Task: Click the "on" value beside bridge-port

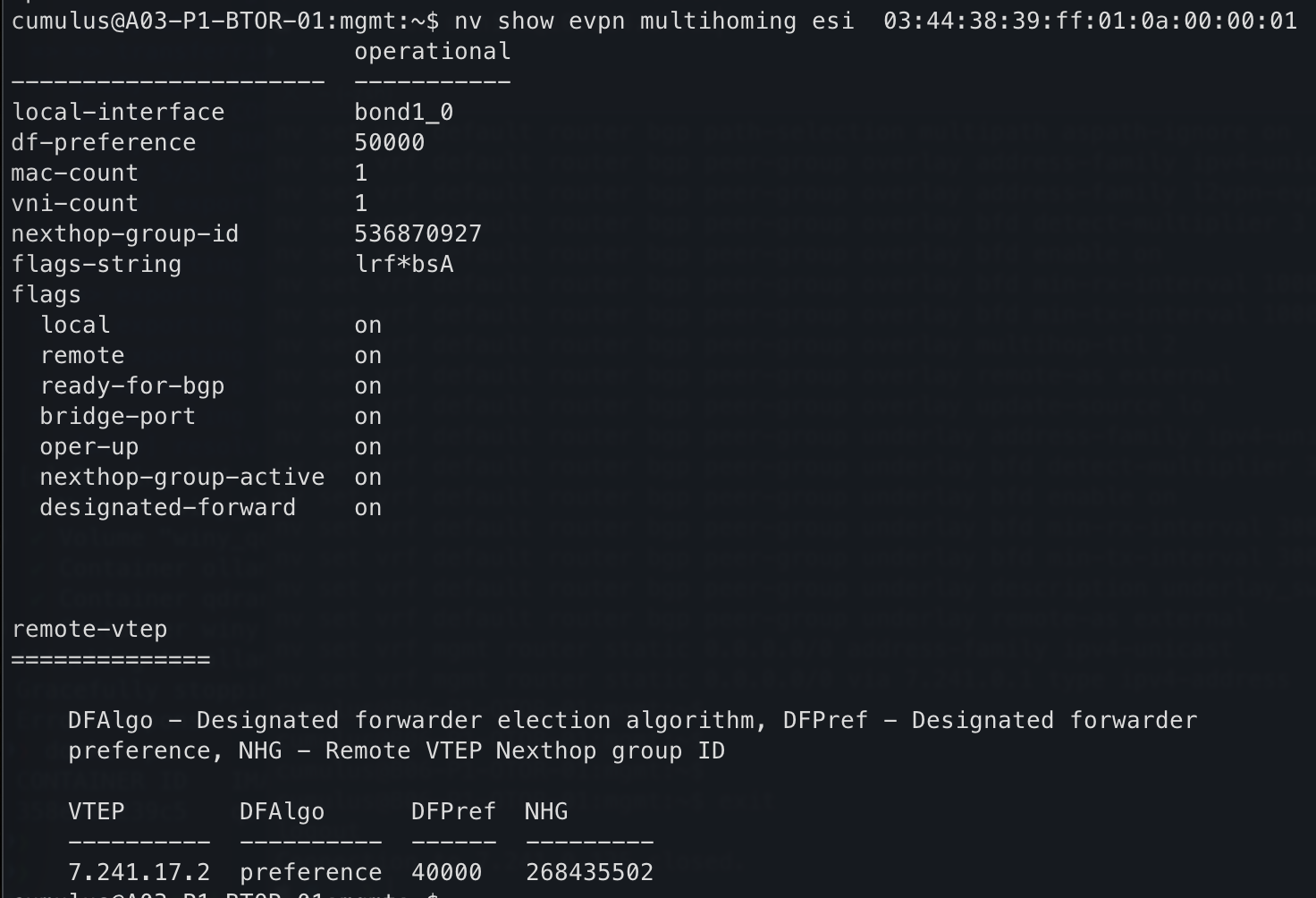Action: 367,416
